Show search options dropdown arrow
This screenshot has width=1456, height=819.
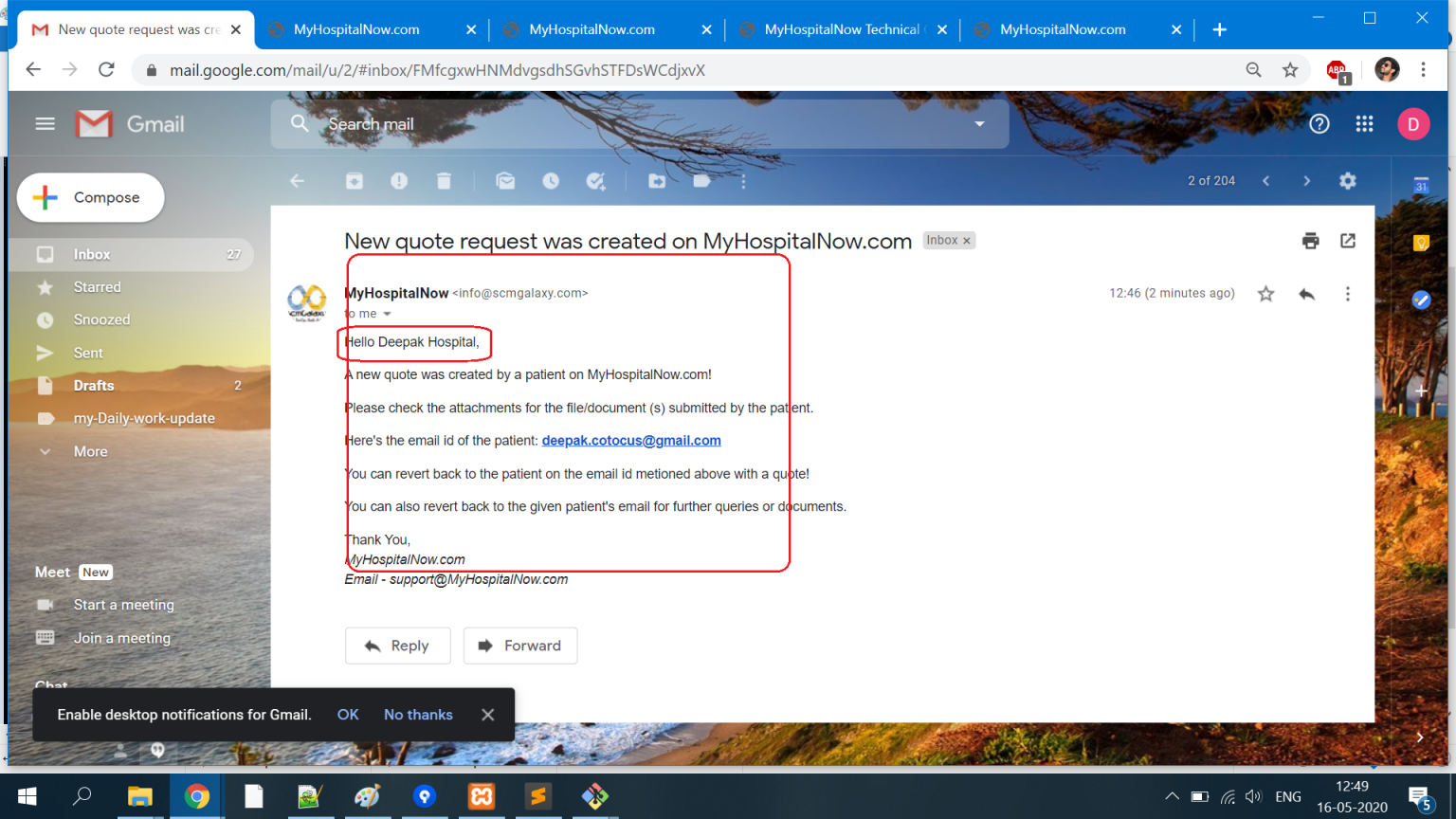(x=980, y=124)
